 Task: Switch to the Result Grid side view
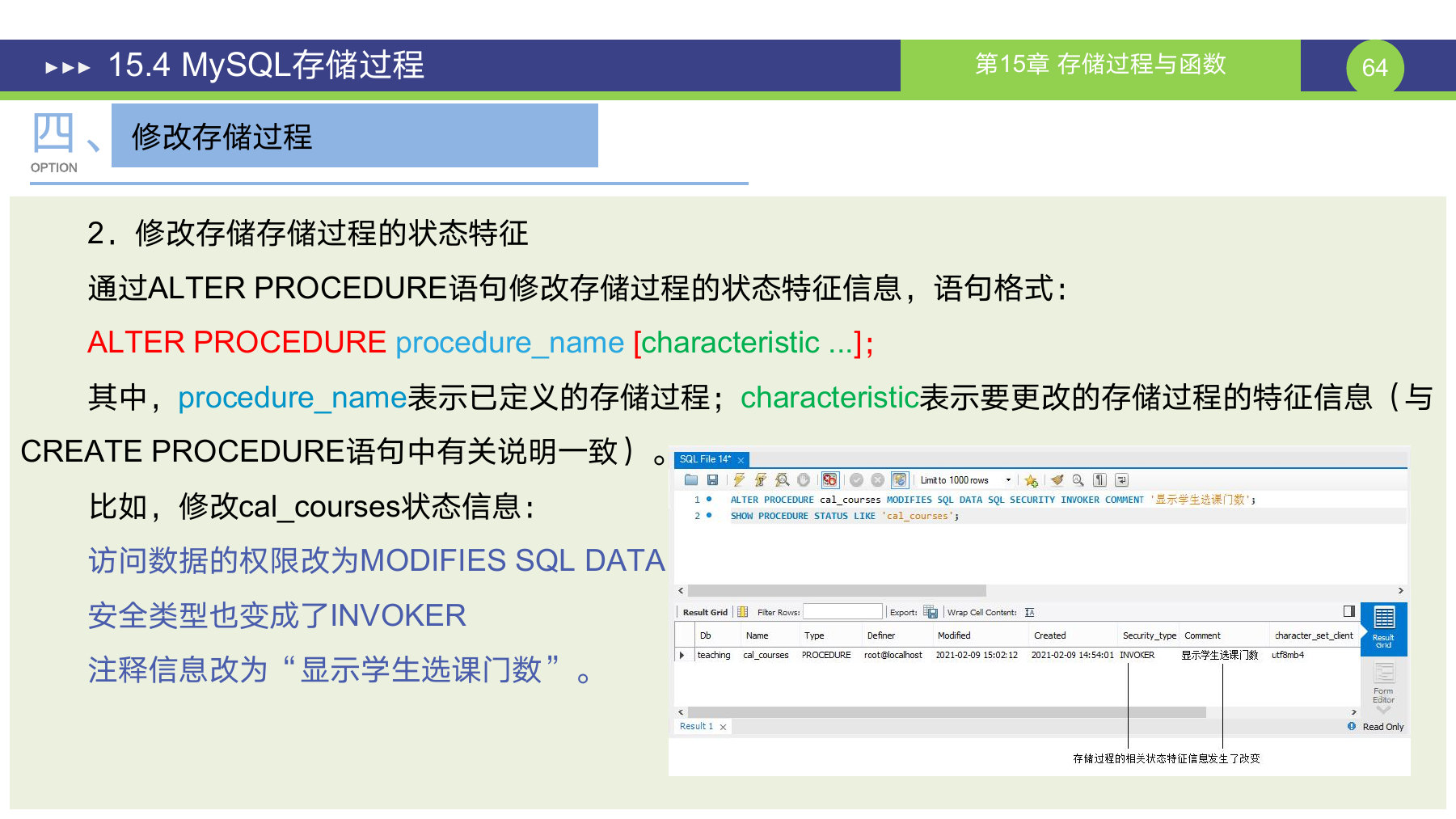pos(1384,628)
